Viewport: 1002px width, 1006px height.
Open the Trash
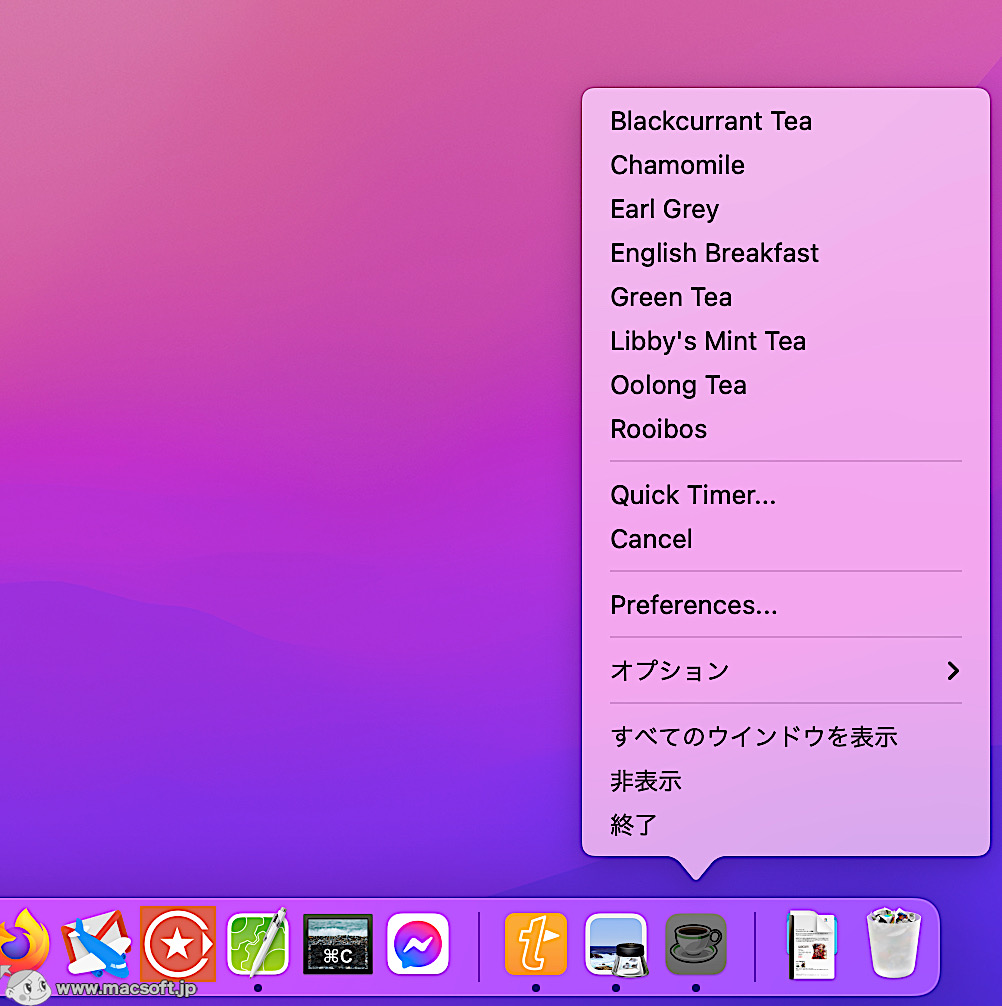(893, 942)
